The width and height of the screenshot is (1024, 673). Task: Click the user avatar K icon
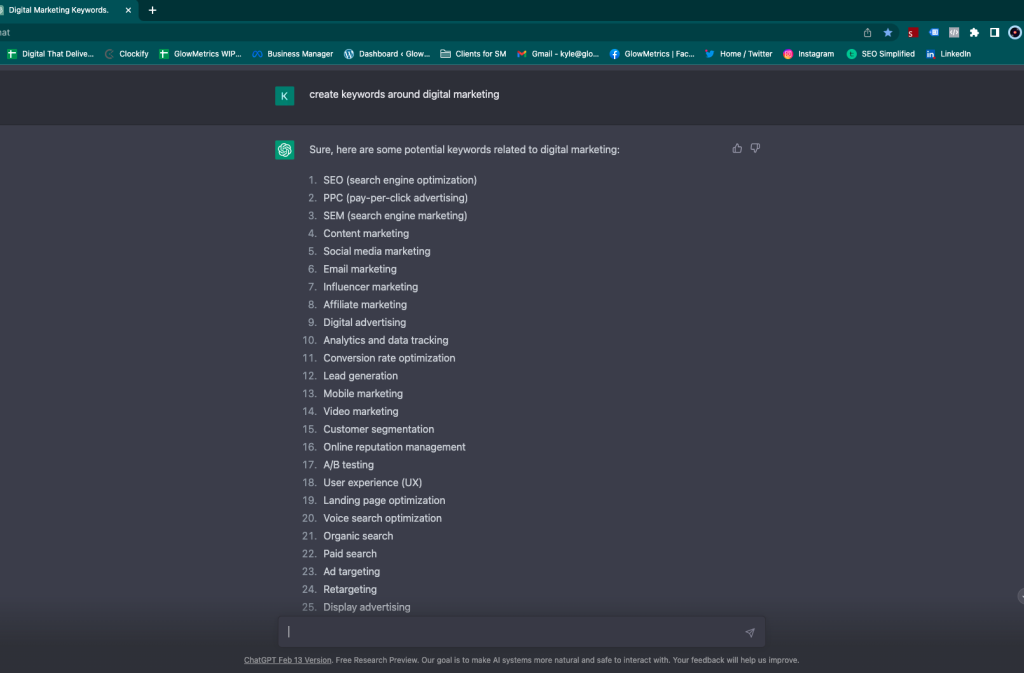click(285, 96)
